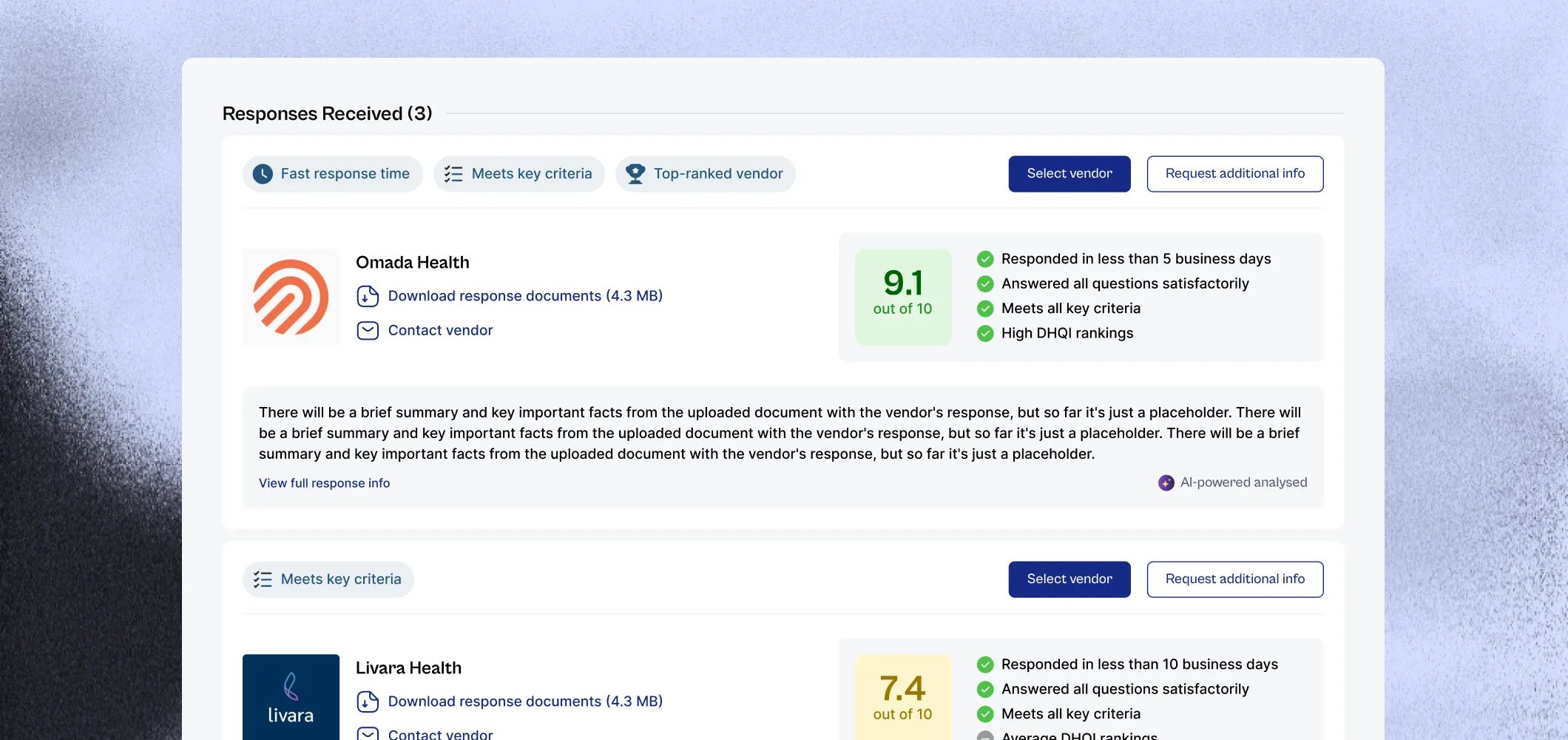Open Contact vendor link for Omada Health
The width and height of the screenshot is (1568, 740).
(440, 331)
